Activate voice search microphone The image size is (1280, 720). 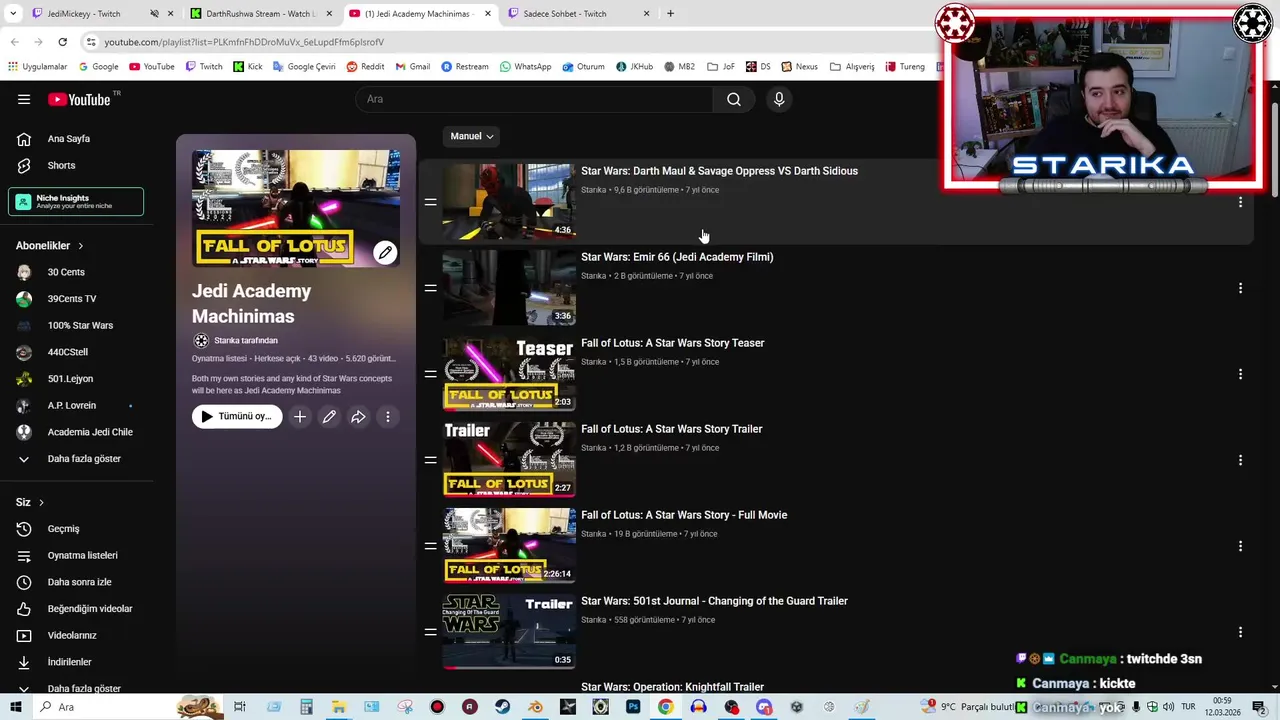pyautogui.click(x=779, y=99)
